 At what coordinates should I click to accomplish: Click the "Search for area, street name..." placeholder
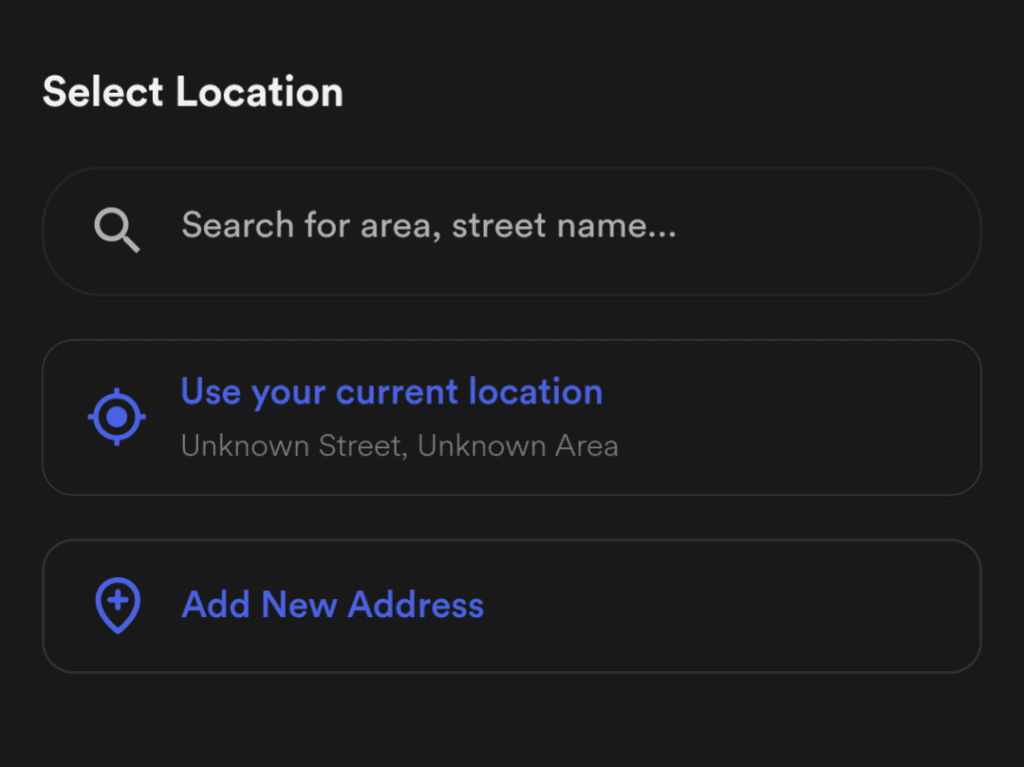(x=429, y=226)
